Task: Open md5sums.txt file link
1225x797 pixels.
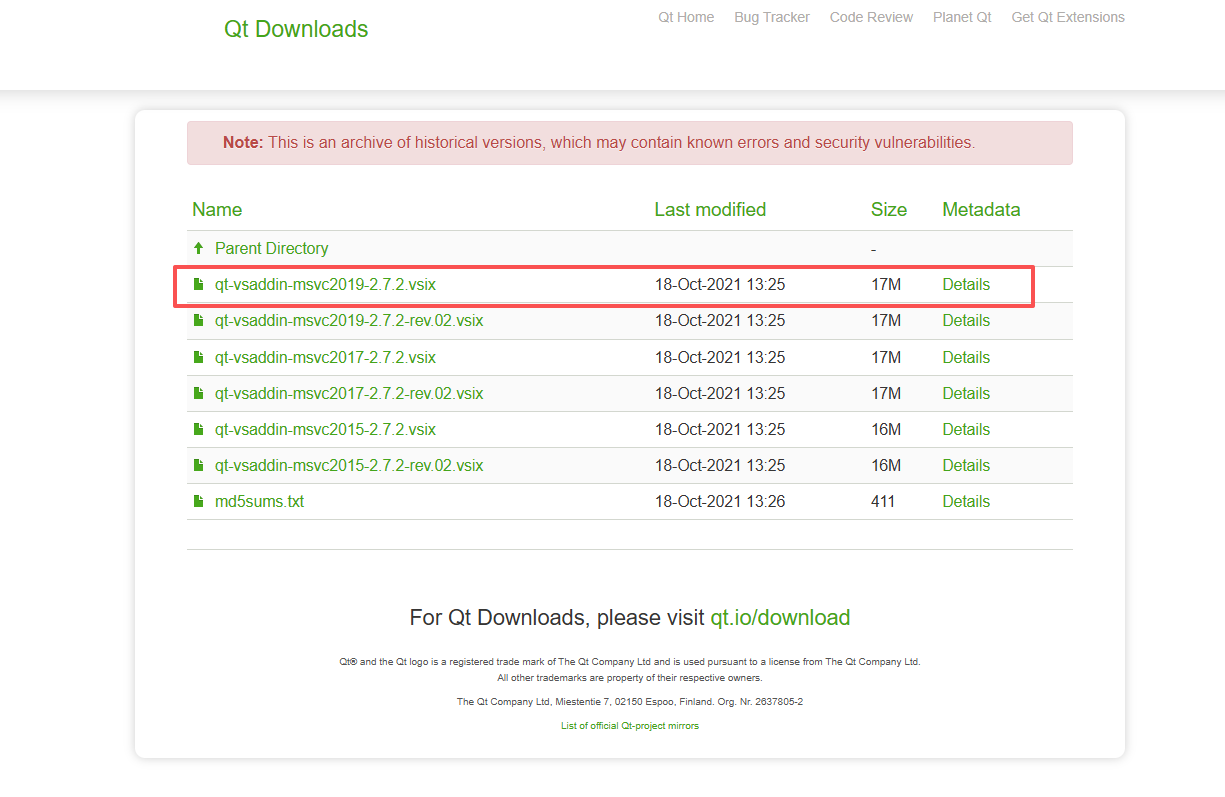Action: coord(259,501)
